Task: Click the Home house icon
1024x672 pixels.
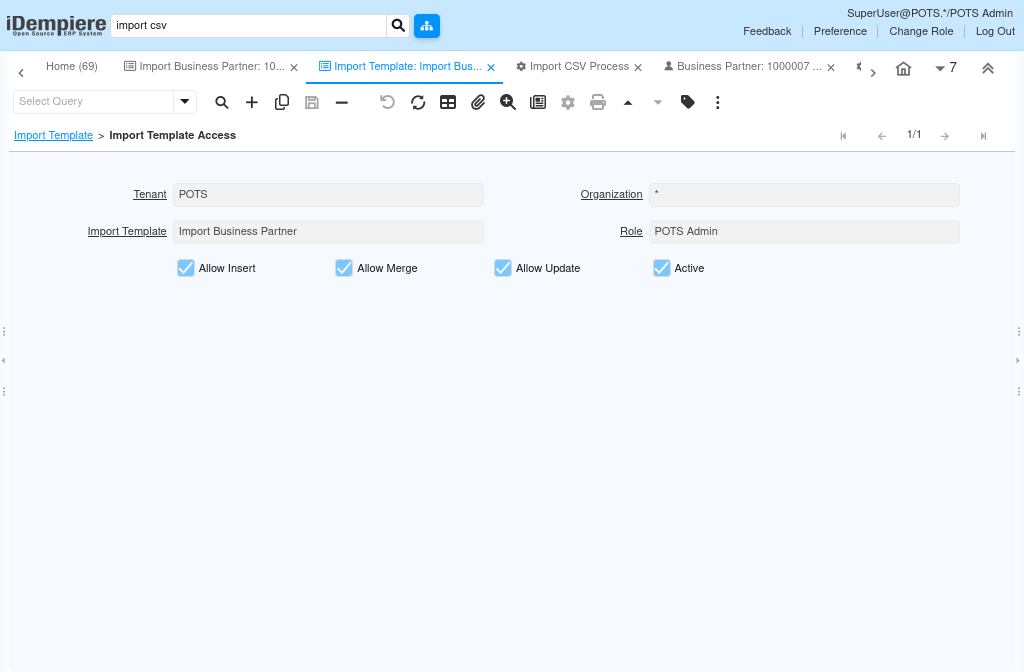Action: coord(903,69)
